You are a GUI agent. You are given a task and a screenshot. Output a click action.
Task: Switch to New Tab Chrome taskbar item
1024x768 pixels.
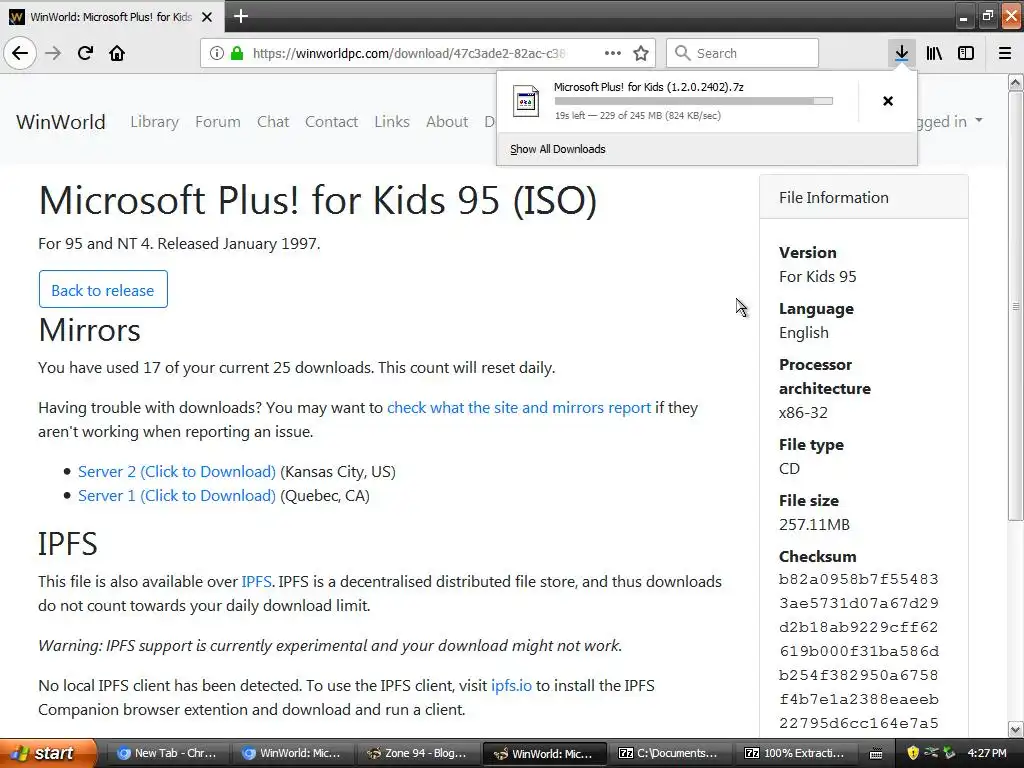point(167,754)
